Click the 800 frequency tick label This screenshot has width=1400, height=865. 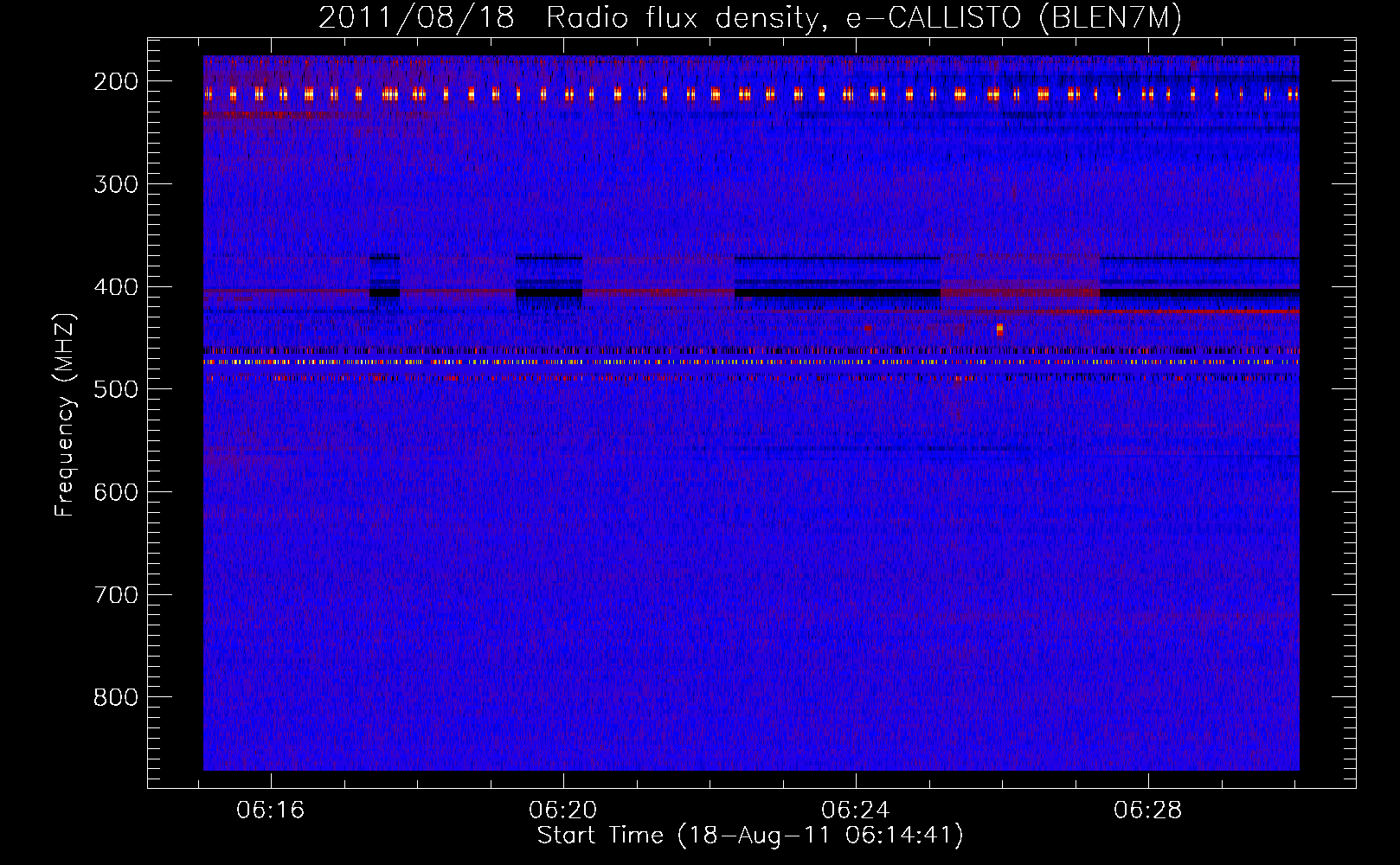116,697
